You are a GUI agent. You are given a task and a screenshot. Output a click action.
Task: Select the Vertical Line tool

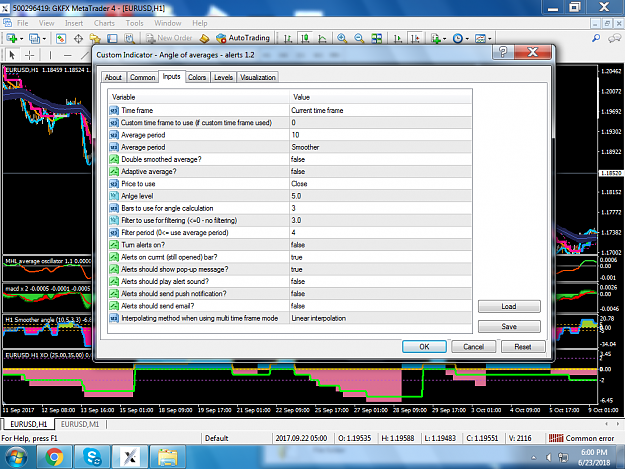tap(50, 55)
